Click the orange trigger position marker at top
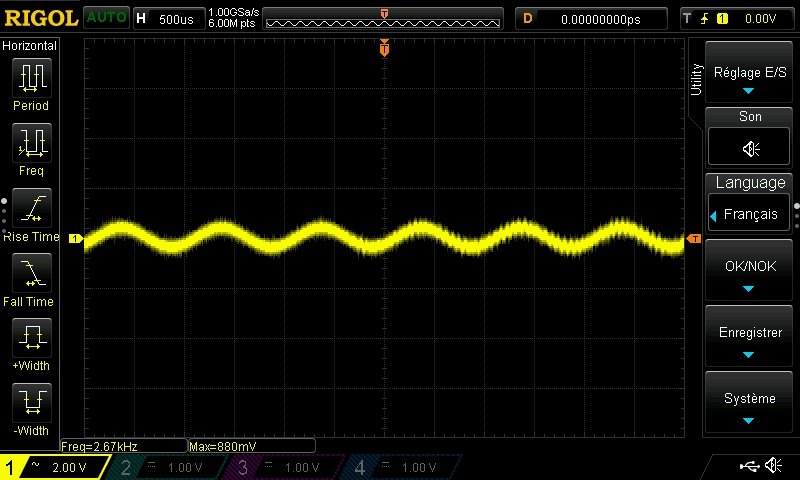The height and width of the screenshot is (480, 800). tap(384, 48)
